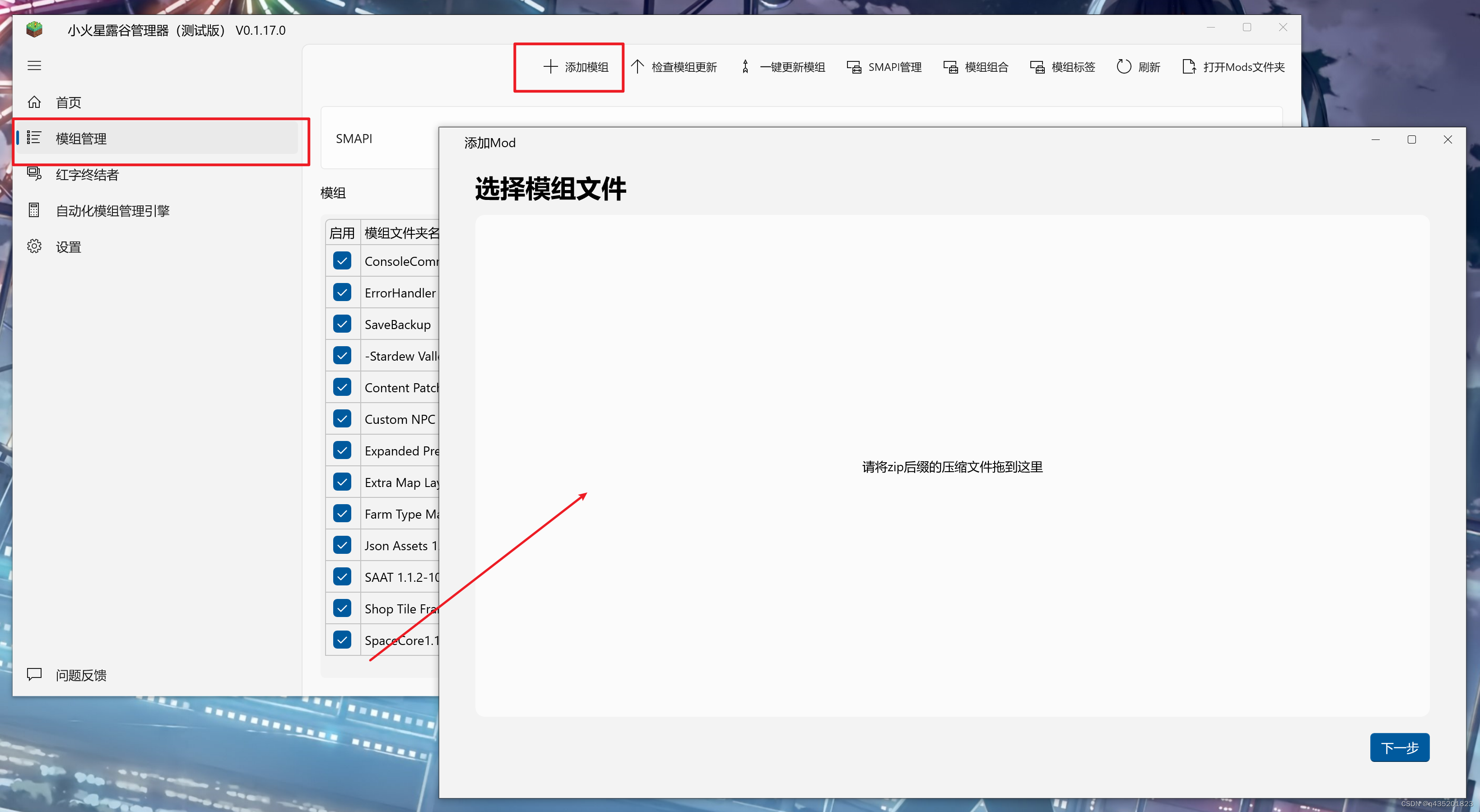
Task: Open 自动化模组管理引擎 in the sidebar
Action: [112, 211]
